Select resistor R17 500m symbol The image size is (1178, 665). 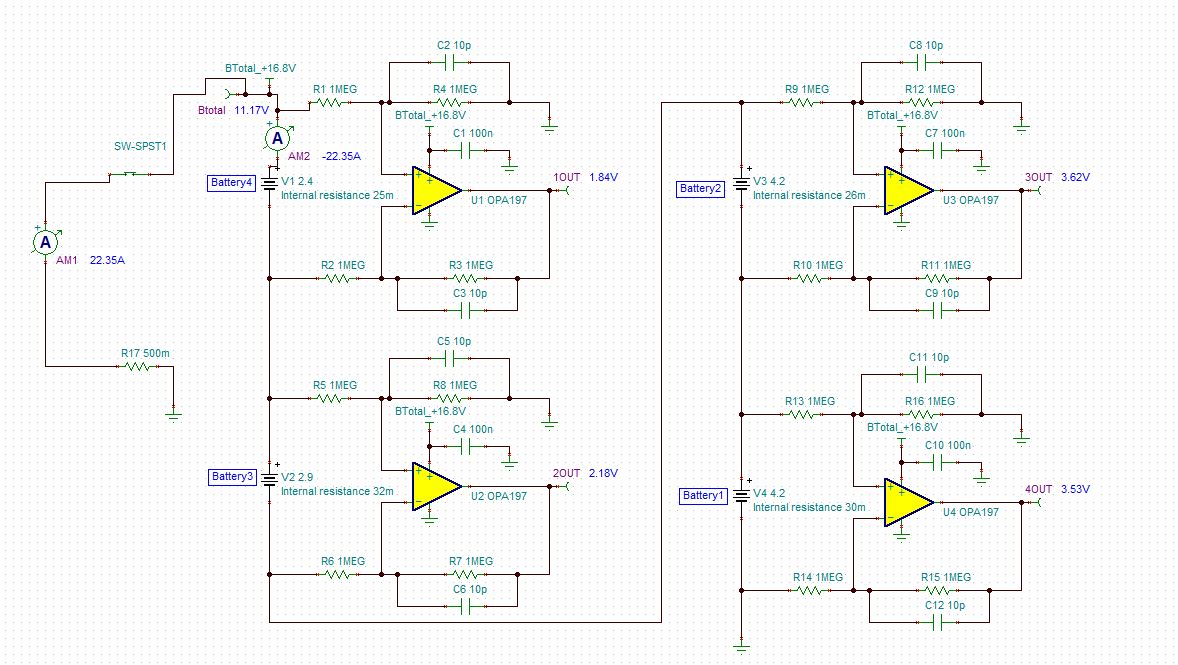point(137,367)
